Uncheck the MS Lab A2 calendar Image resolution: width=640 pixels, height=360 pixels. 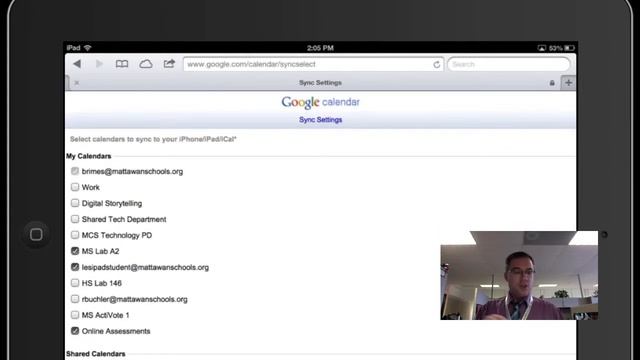click(x=75, y=251)
